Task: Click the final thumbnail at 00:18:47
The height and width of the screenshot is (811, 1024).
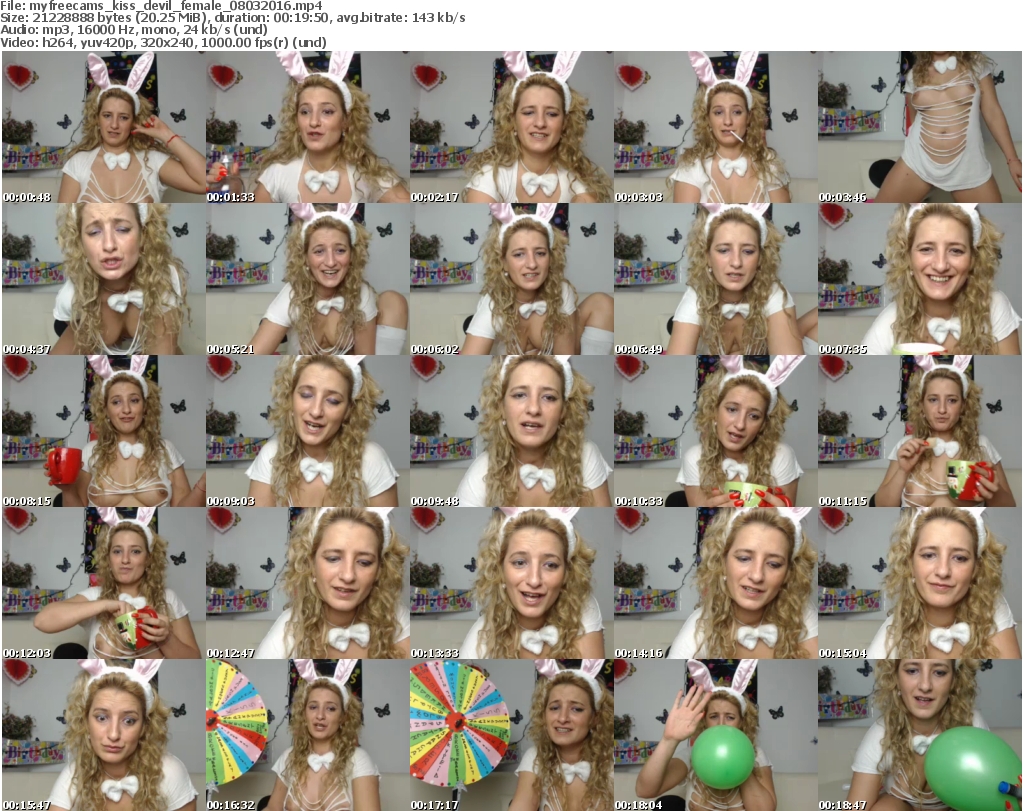Action: coord(919,735)
